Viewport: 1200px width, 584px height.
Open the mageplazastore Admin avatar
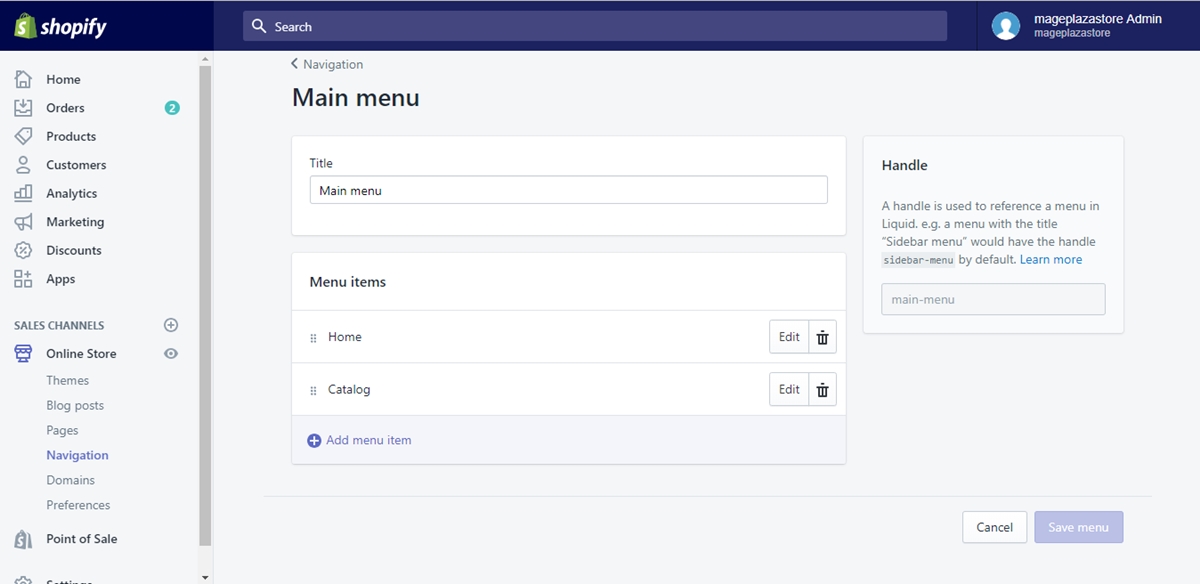pyautogui.click(x=1006, y=26)
